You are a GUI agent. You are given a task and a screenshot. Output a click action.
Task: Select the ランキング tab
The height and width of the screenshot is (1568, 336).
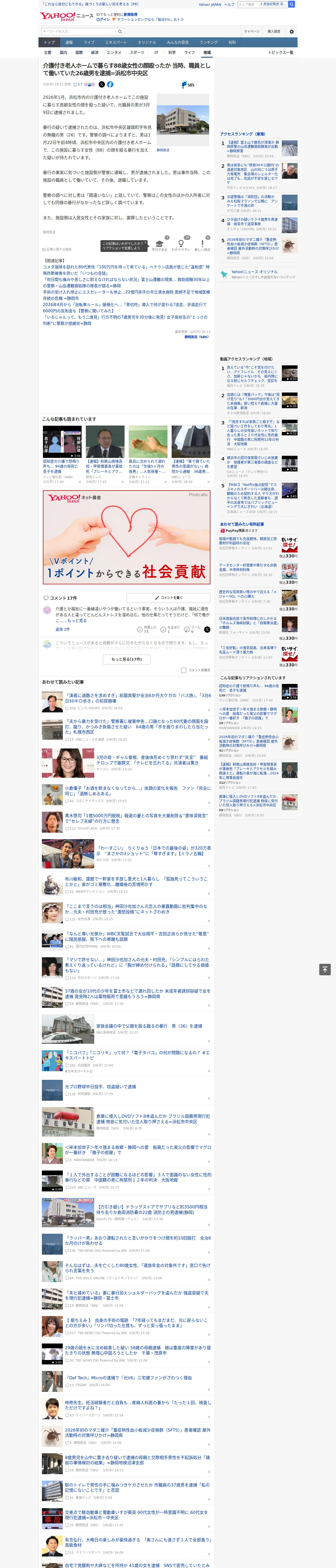[209, 43]
